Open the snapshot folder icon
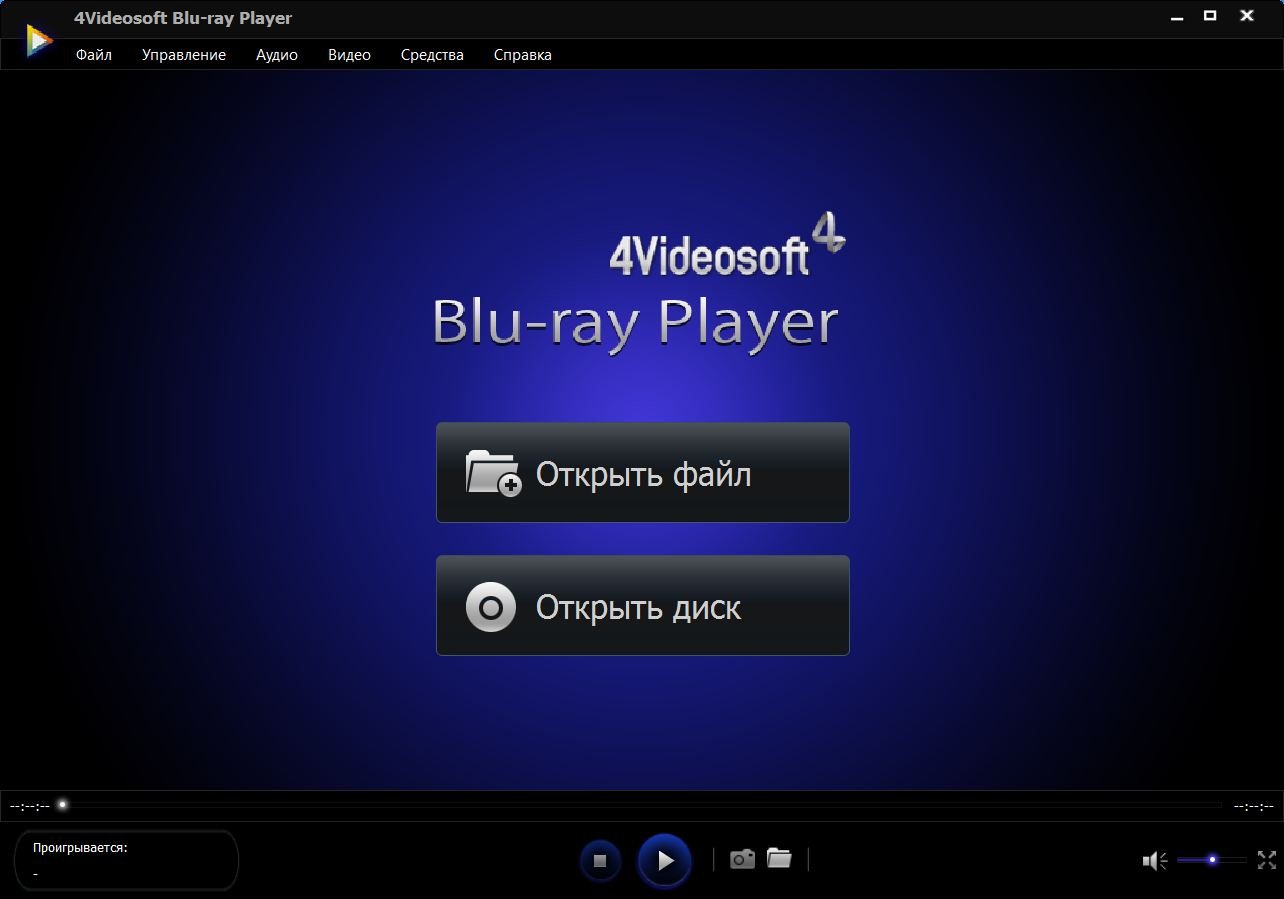 coord(779,858)
